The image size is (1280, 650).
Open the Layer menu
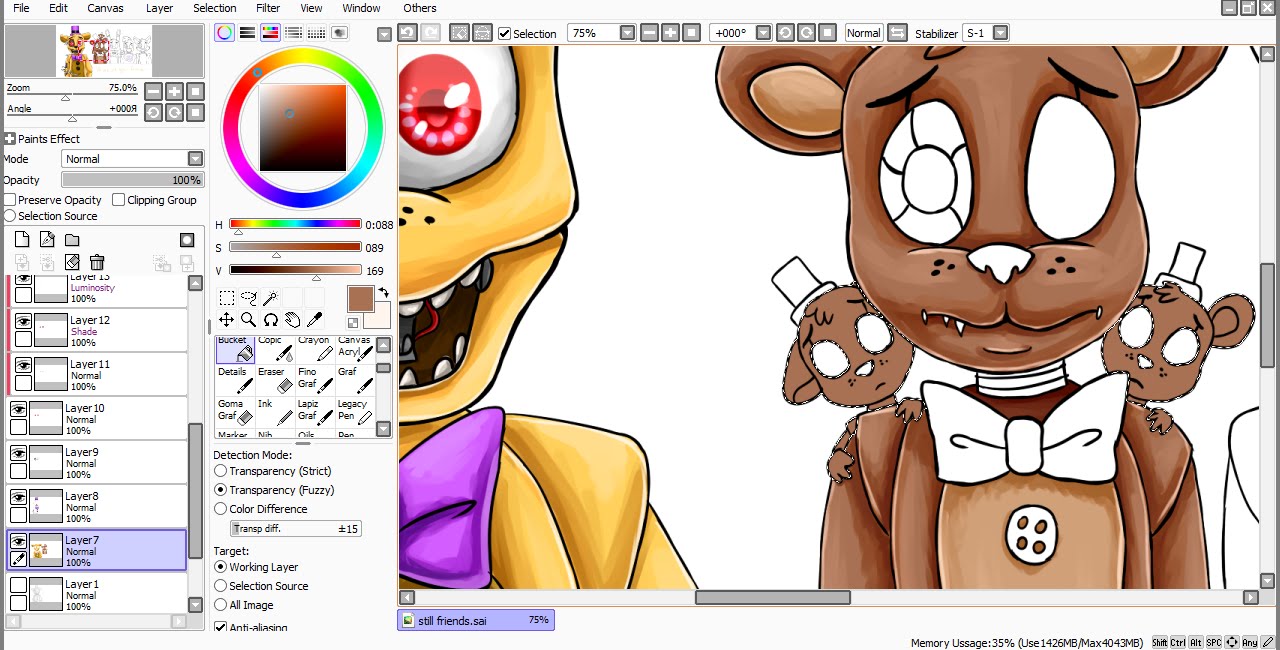point(160,8)
